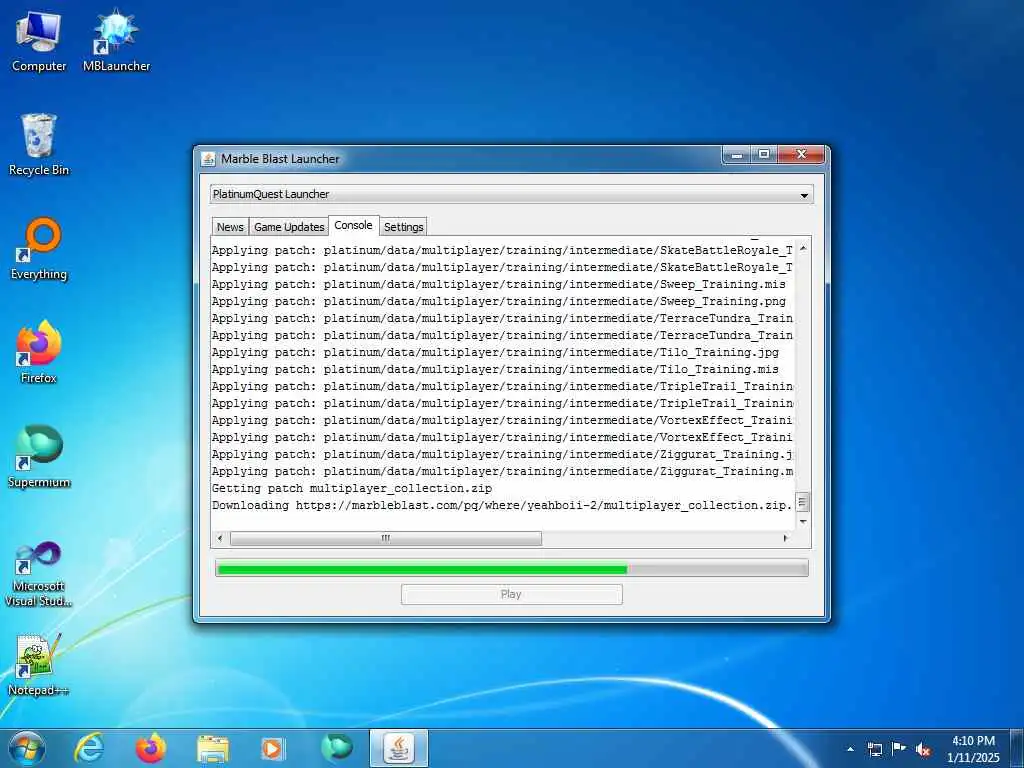Screen dimensions: 1024x768
Task: Switch to the Game Updates tab
Action: [x=289, y=227]
